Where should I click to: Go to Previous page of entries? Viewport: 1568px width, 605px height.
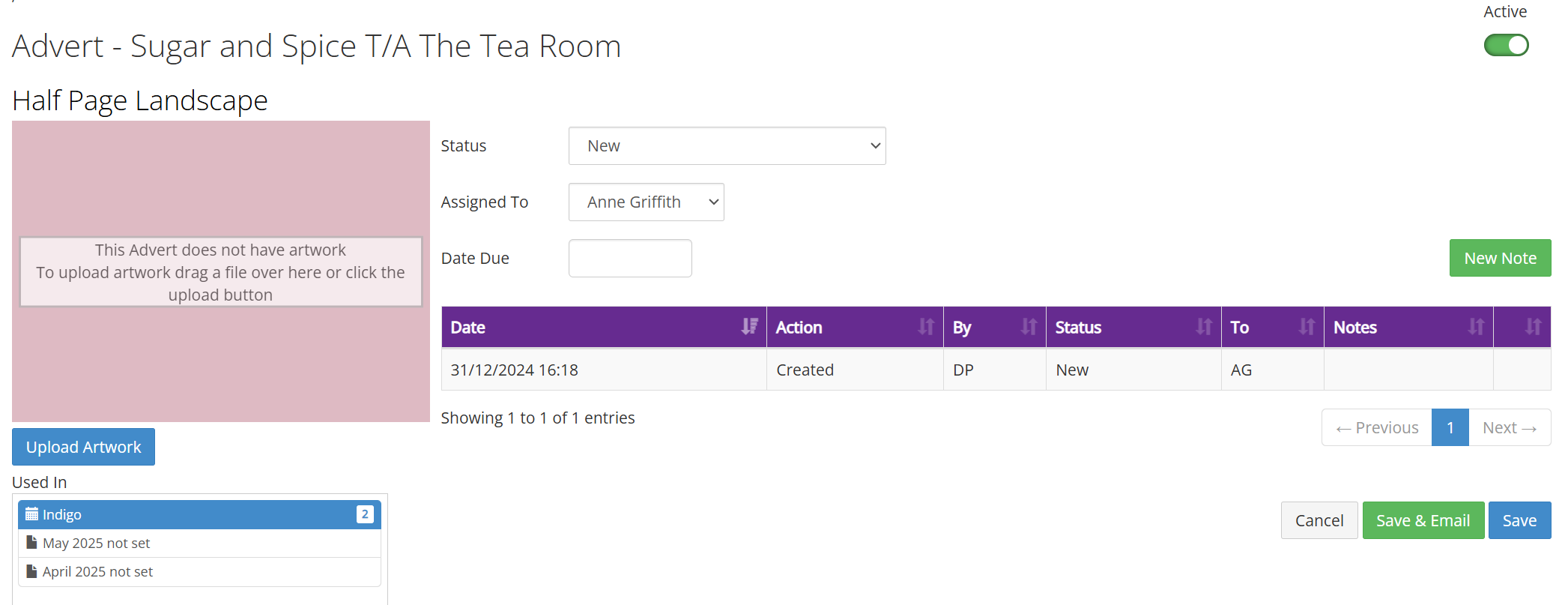pyautogui.click(x=1377, y=427)
